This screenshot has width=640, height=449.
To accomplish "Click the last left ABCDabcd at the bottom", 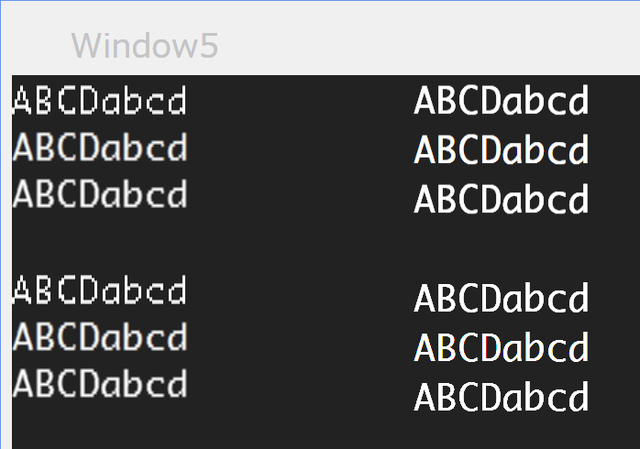I will tap(100, 383).
